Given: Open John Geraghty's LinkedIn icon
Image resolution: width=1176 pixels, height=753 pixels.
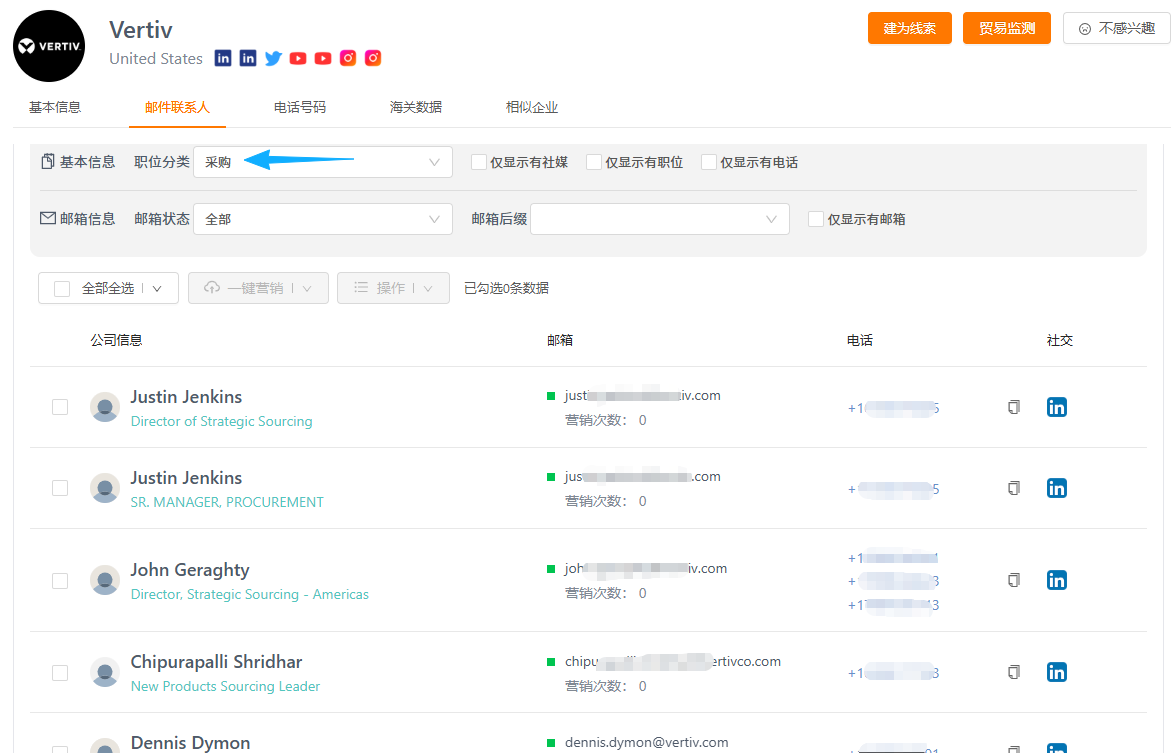Looking at the screenshot, I should [x=1057, y=580].
